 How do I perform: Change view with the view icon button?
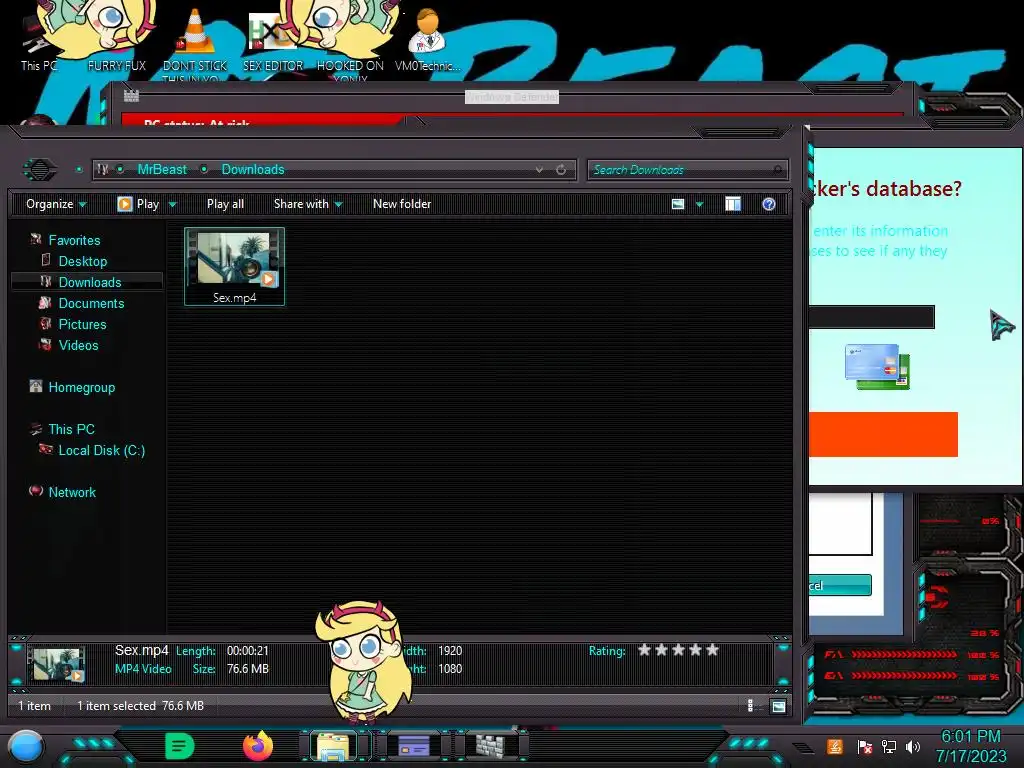click(678, 204)
